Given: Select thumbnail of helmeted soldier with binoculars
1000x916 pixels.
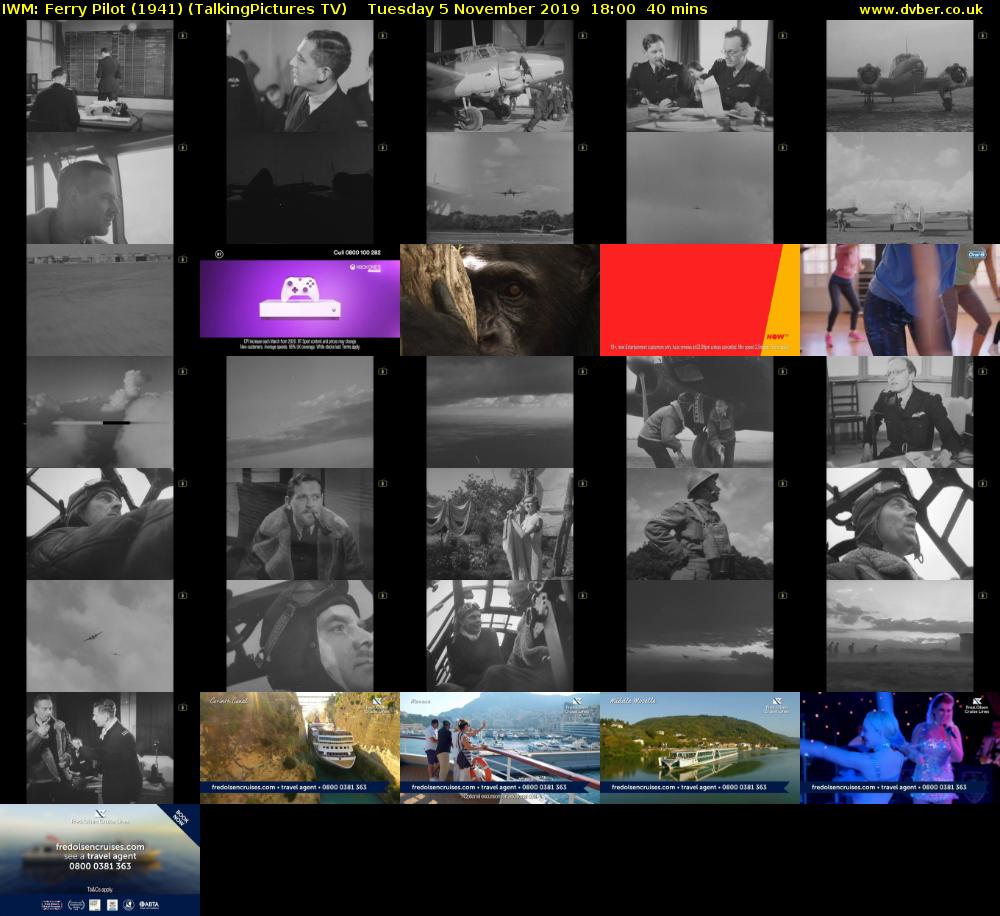Looking at the screenshot, I should click(700, 524).
